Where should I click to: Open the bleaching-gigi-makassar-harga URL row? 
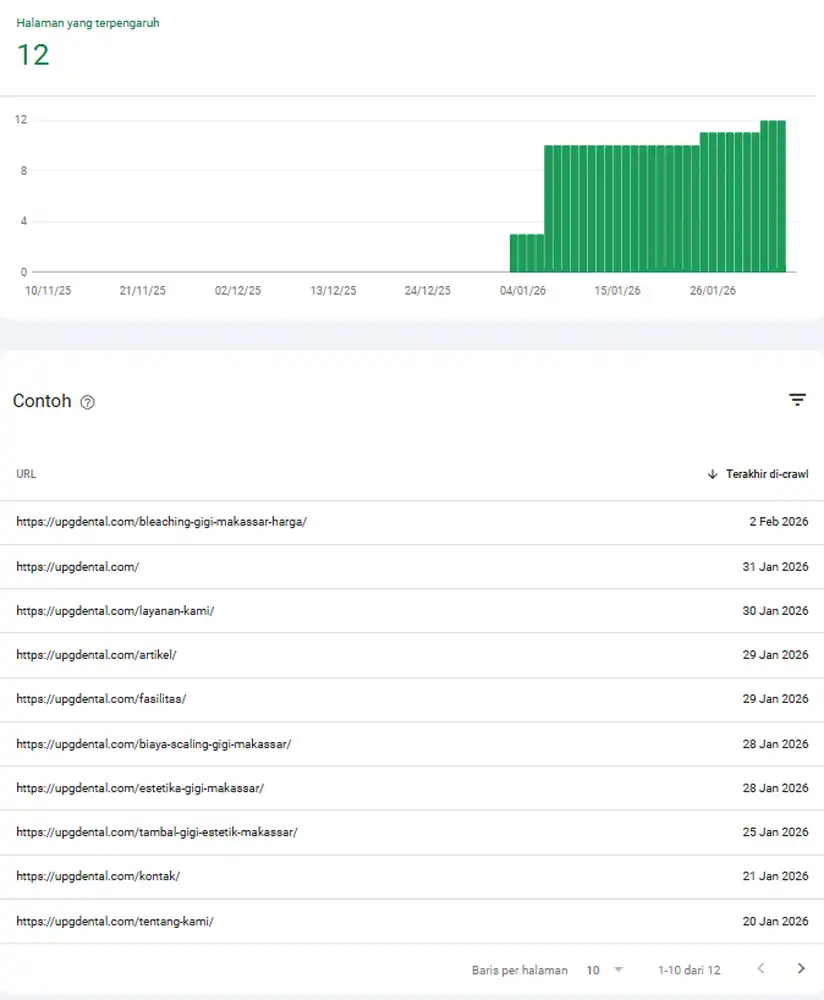tap(412, 522)
